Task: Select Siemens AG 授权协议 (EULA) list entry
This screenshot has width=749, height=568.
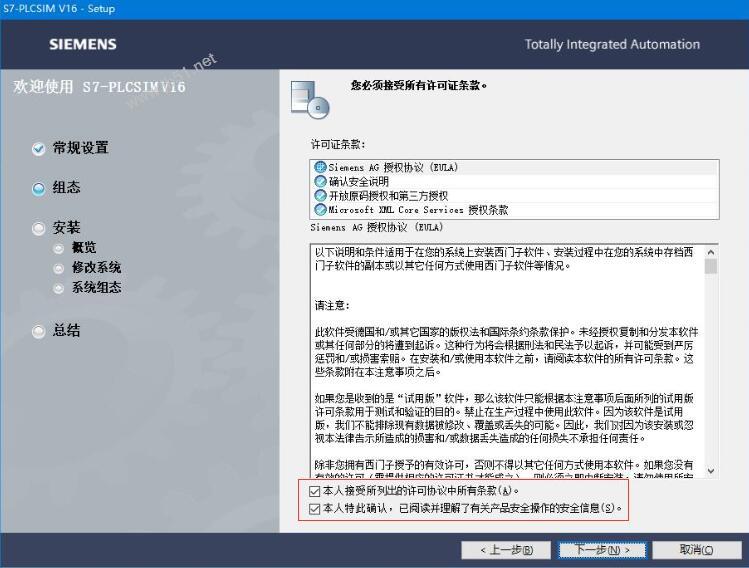Action: click(514, 167)
